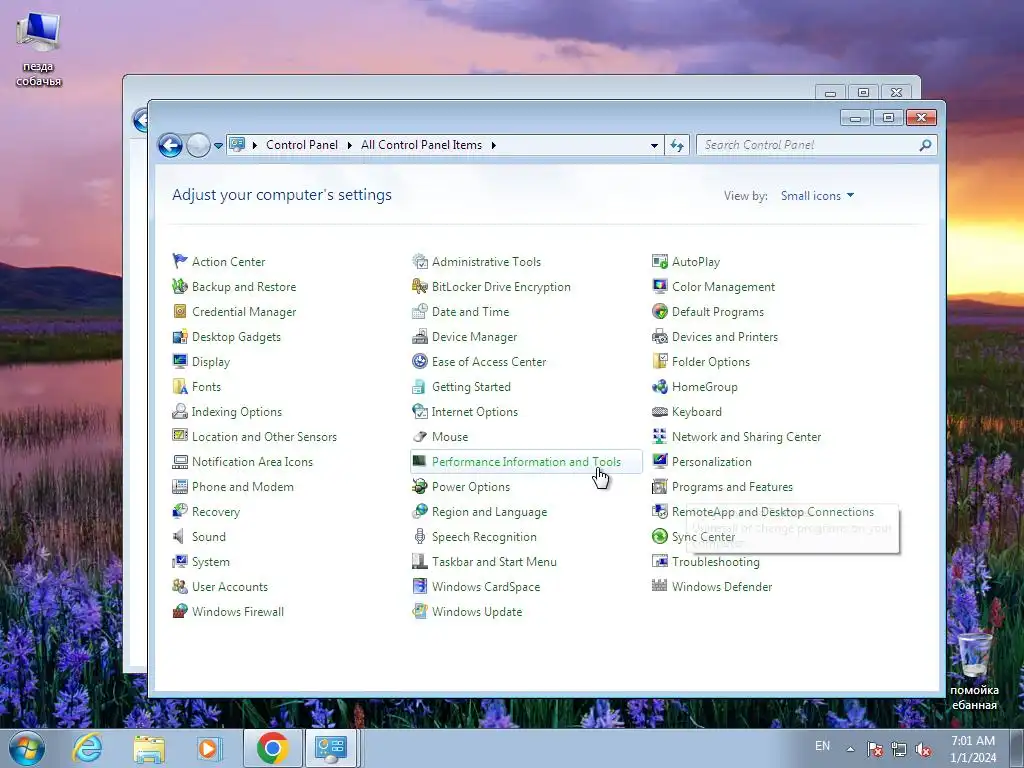
Task: Click the Devices and Printers icon
Action: [660, 336]
